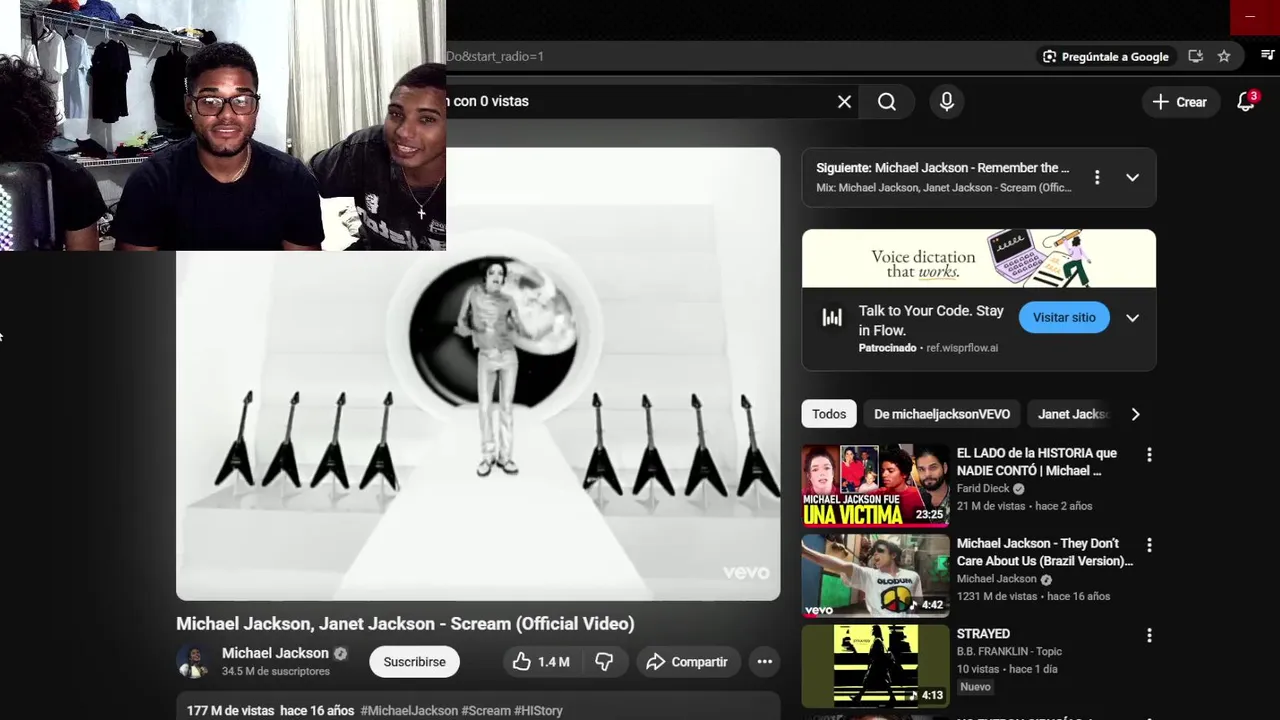Click the #HIStory hashtag
This screenshot has height=720, width=1280.
pyautogui.click(x=538, y=711)
